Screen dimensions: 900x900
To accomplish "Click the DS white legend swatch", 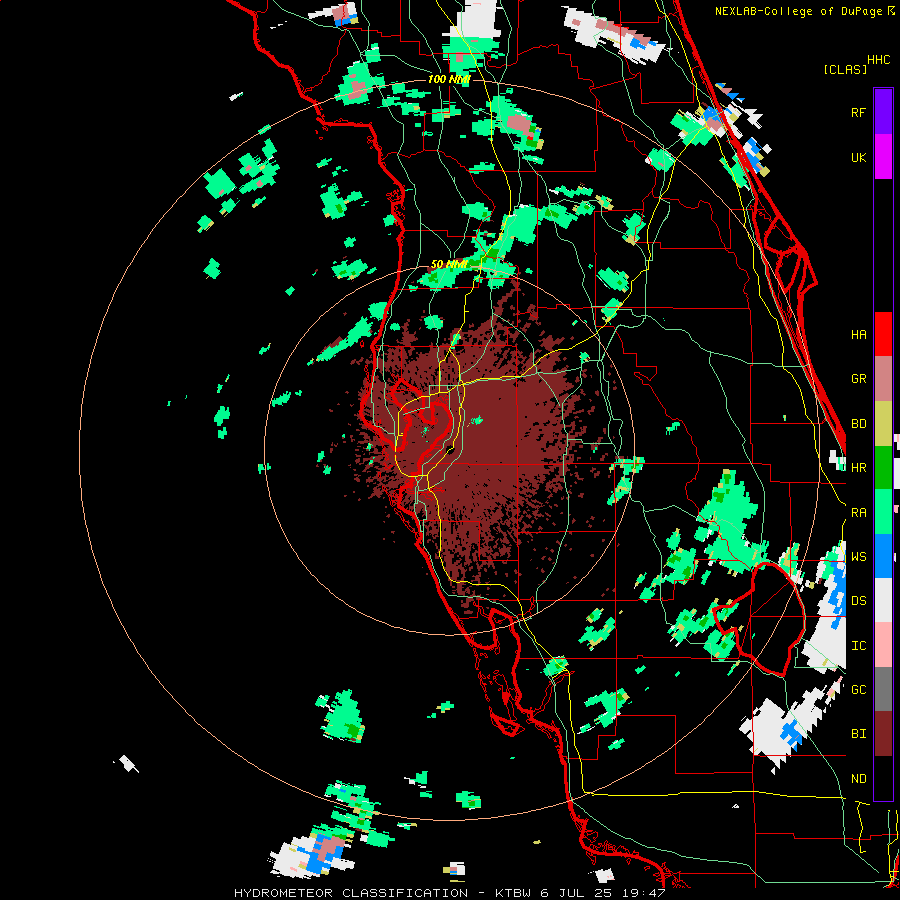I will click(883, 600).
